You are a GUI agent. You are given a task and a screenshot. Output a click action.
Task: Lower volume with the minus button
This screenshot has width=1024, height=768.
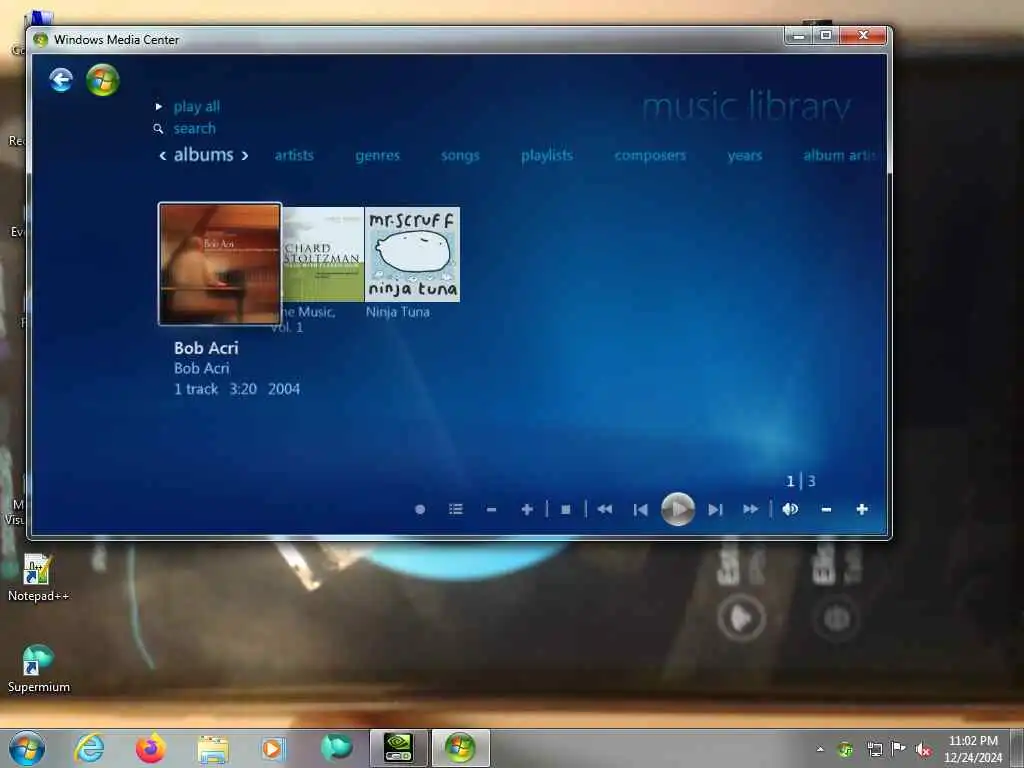click(x=826, y=509)
